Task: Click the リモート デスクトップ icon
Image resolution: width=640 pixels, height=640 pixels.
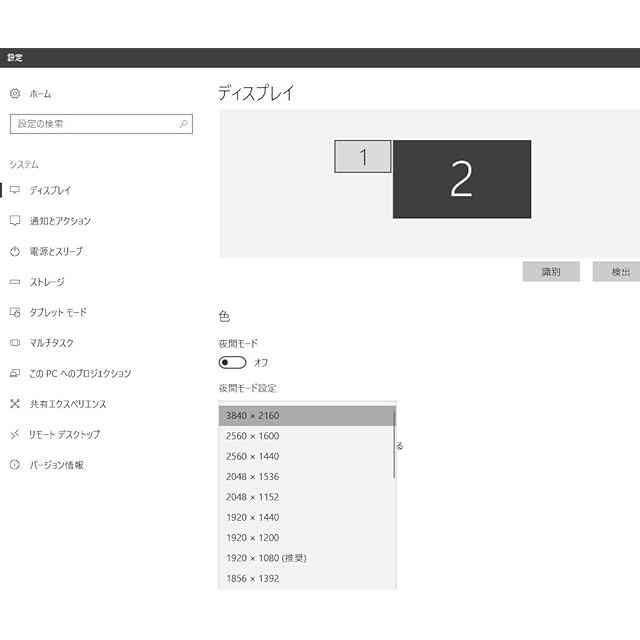Action: tap(15, 434)
